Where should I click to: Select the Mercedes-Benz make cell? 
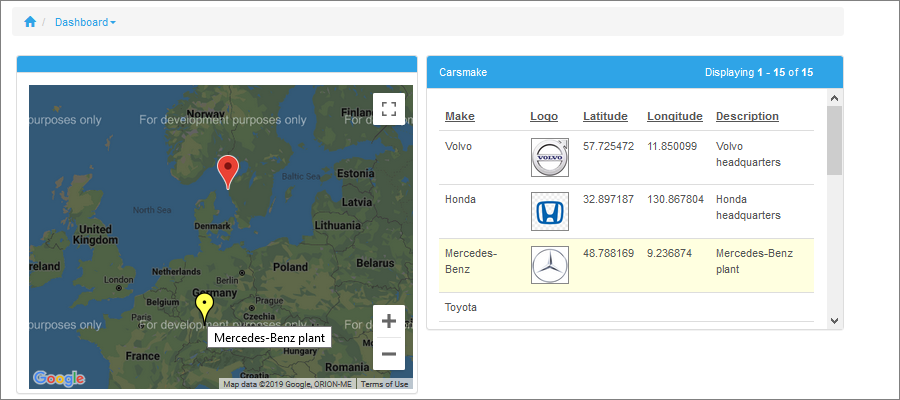point(471,261)
